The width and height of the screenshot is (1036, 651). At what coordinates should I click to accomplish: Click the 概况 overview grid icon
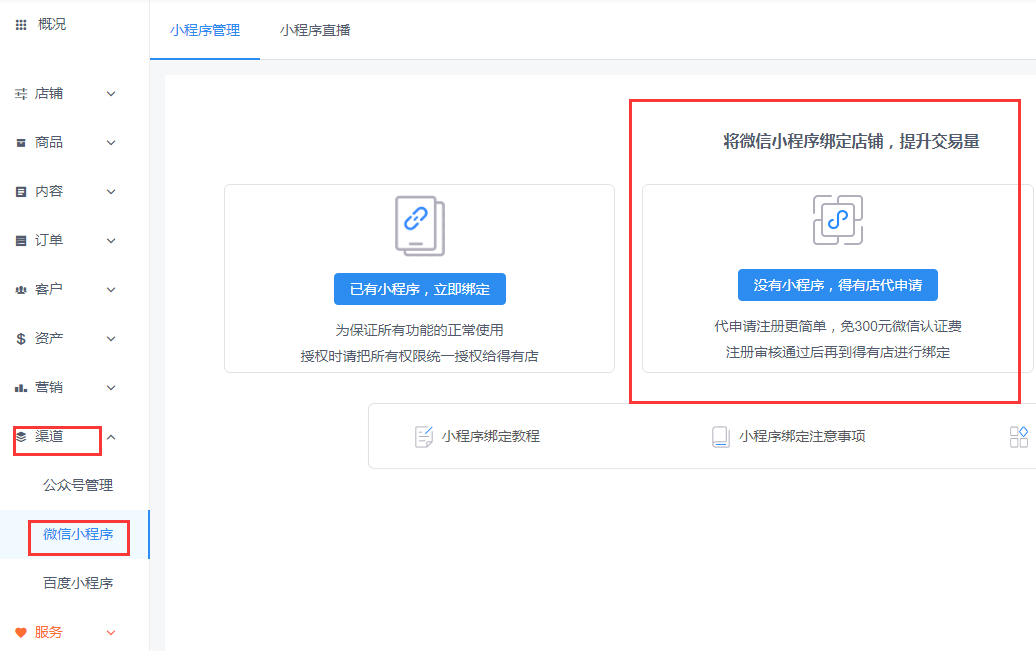(21, 25)
